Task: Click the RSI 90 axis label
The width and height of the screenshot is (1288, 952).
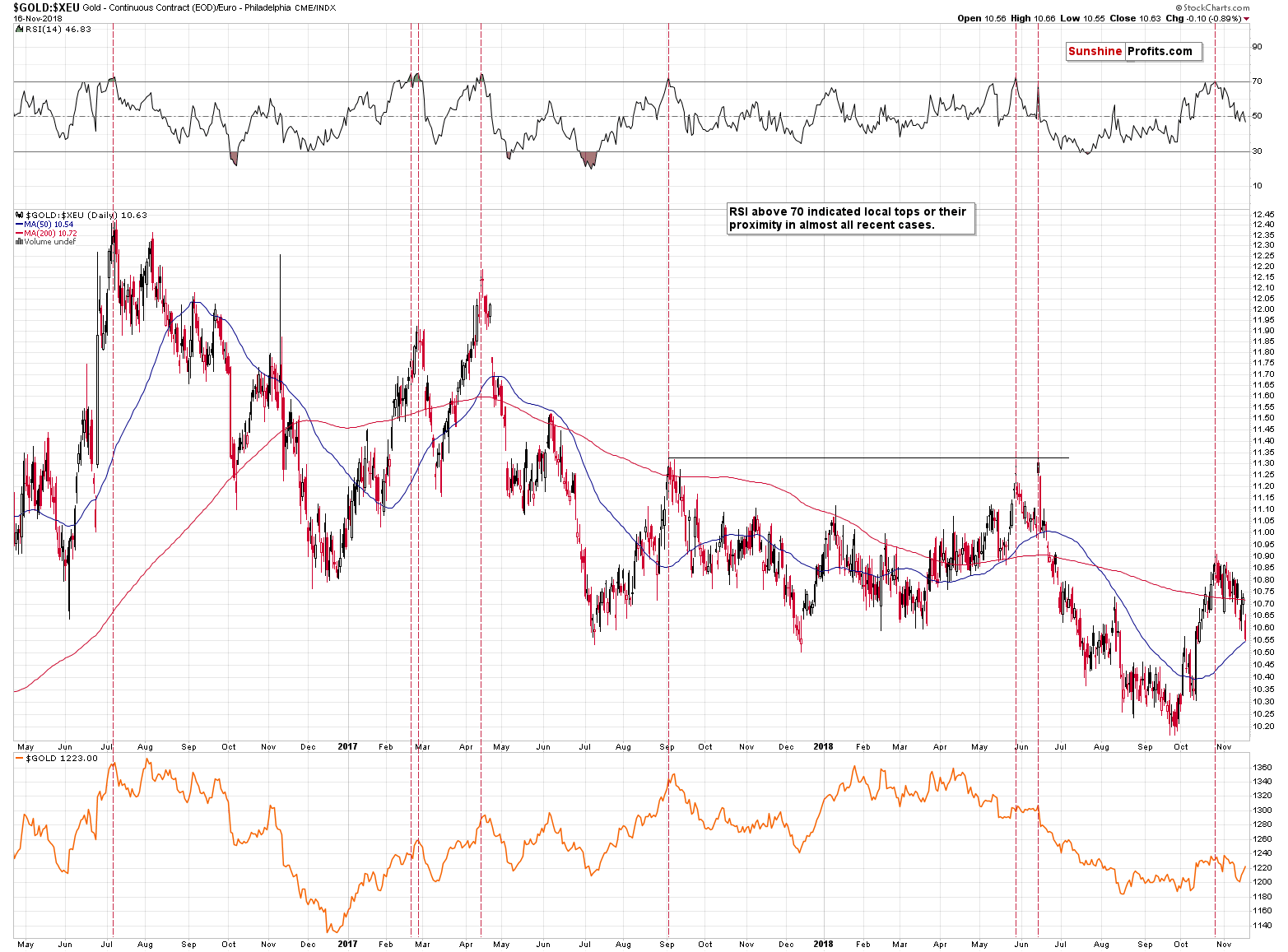Action: tap(1257, 47)
